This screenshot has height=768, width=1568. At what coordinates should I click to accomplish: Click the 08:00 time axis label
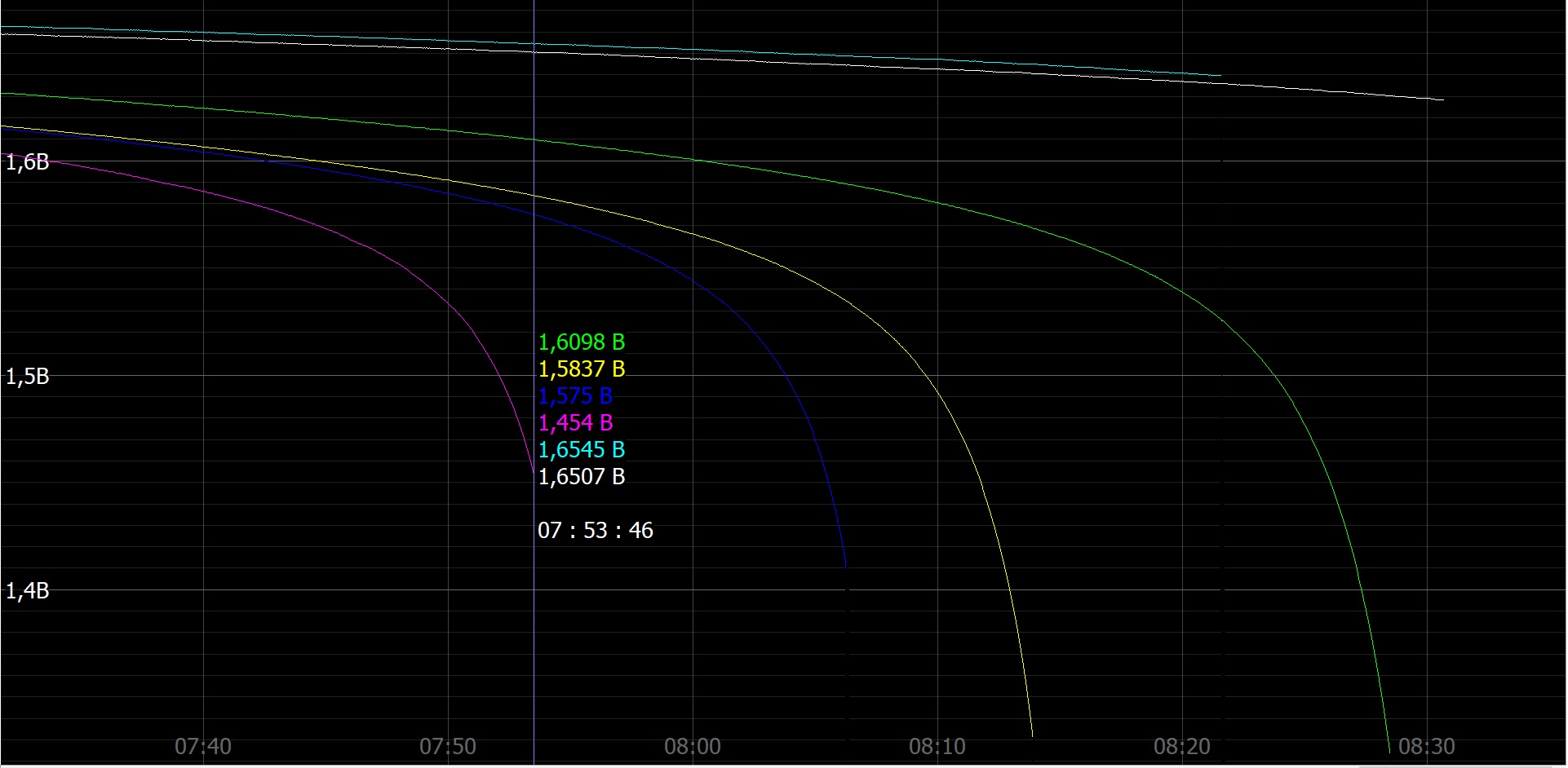click(x=693, y=746)
